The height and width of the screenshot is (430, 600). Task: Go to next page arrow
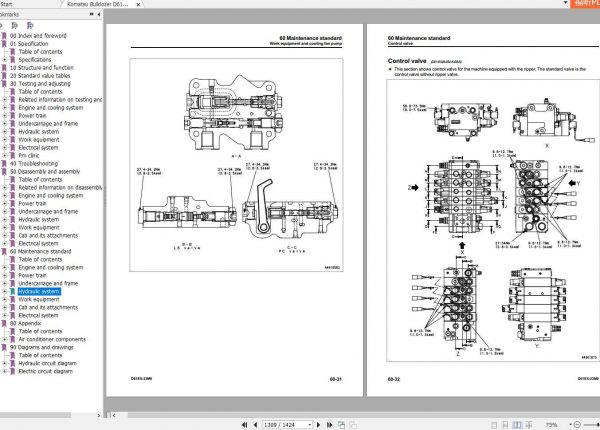(x=318, y=425)
